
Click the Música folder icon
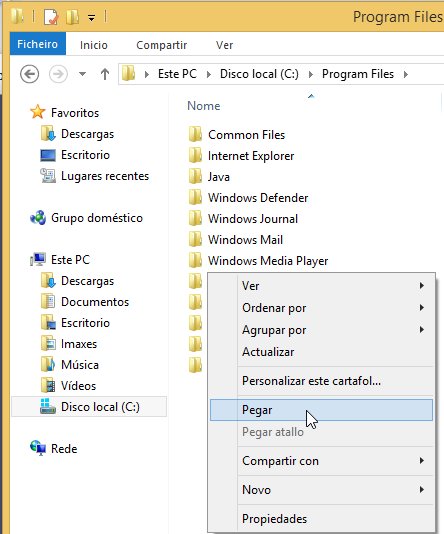[48, 364]
